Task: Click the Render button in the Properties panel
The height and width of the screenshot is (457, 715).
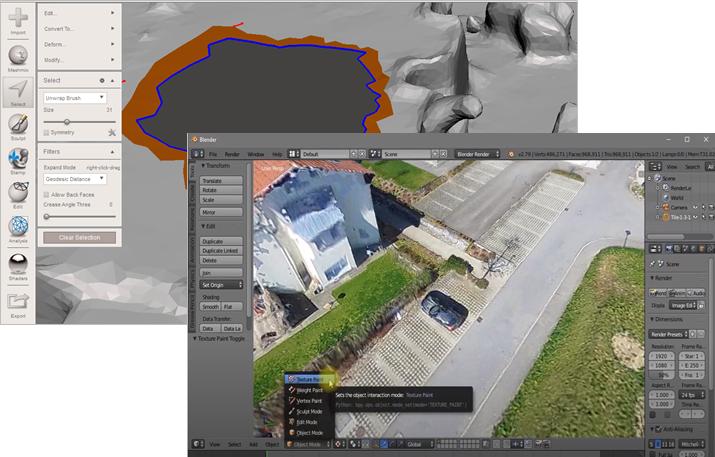Action: coord(658,292)
